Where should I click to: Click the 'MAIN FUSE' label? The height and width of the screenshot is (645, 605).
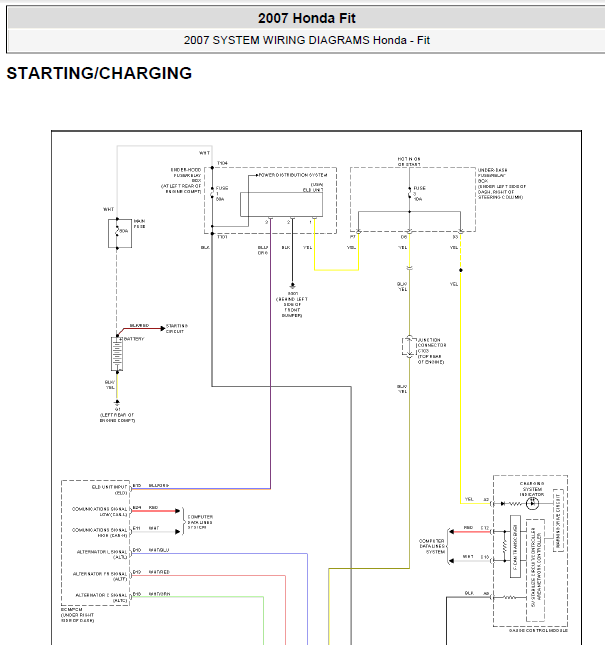pos(139,224)
